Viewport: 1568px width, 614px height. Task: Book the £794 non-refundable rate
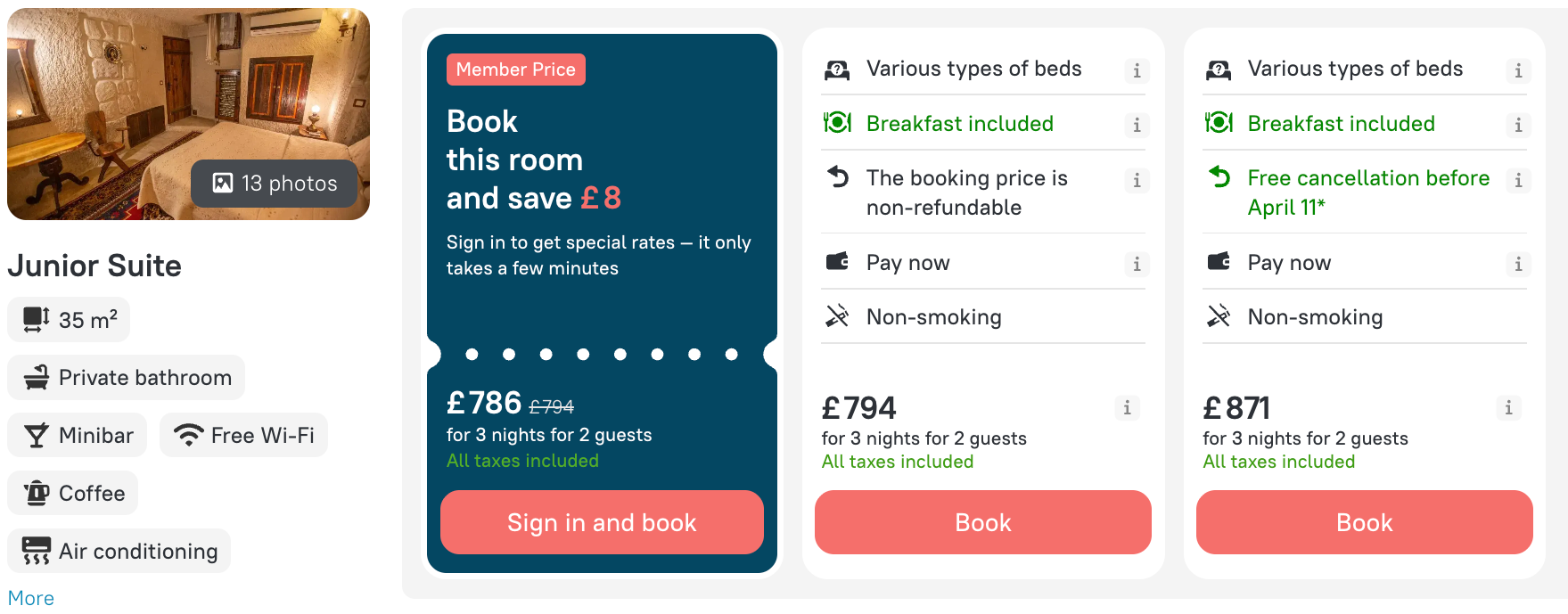tap(983, 522)
